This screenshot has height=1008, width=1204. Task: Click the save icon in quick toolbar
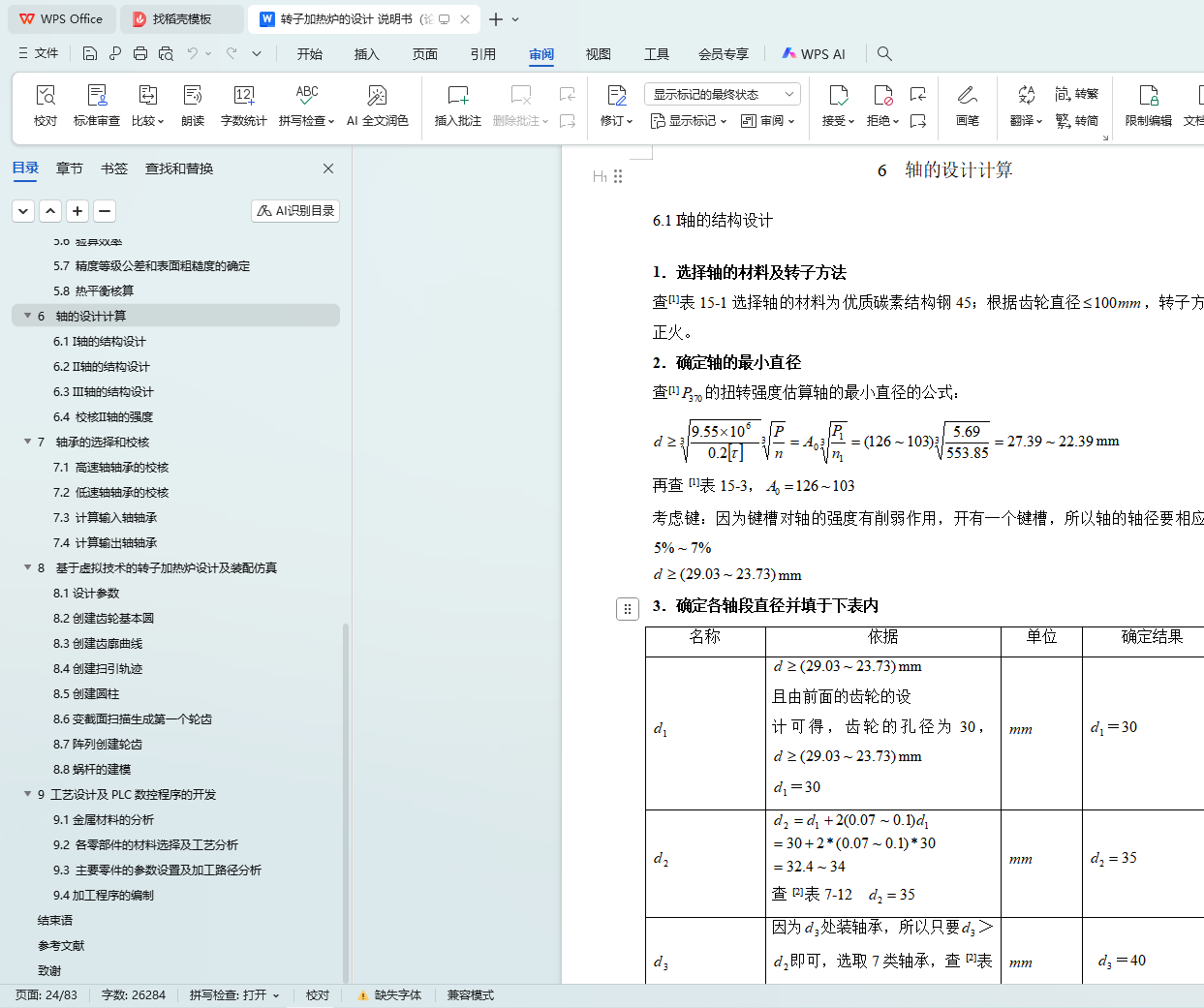pyautogui.click(x=90, y=53)
